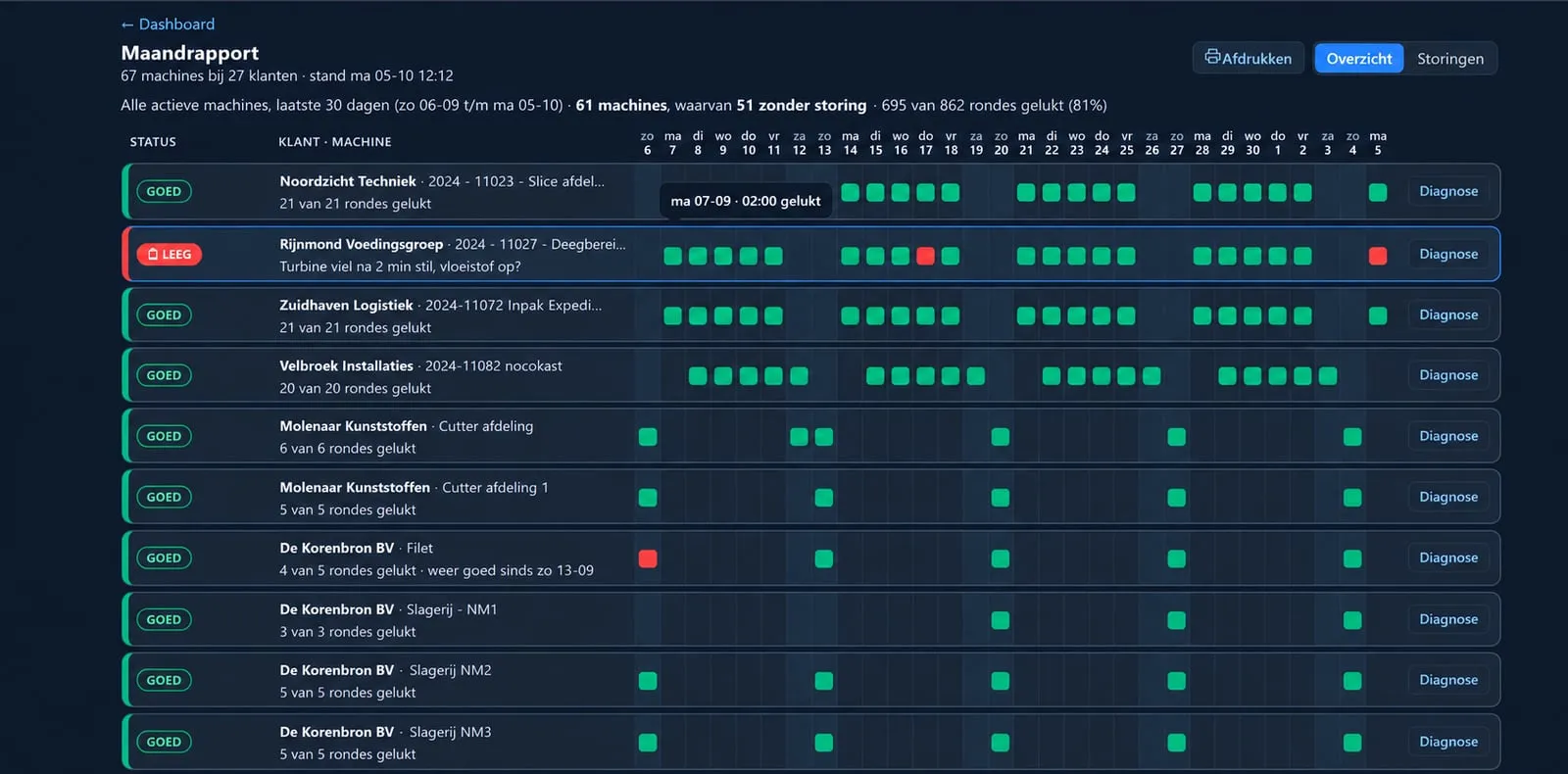Image resolution: width=1568 pixels, height=774 pixels.
Task: Click the 'ma 07-09 · 02:00 gelukt' tooltip
Action: [746, 201]
